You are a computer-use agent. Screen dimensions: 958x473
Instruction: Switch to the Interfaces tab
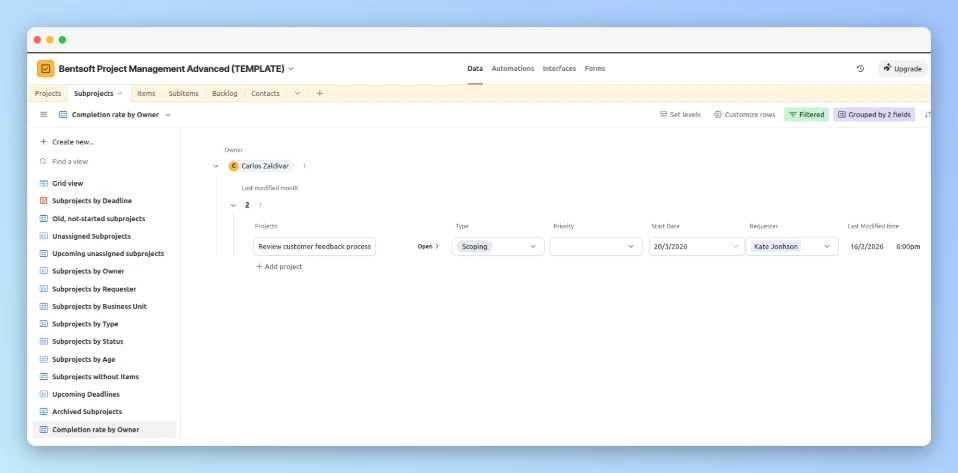pos(559,68)
